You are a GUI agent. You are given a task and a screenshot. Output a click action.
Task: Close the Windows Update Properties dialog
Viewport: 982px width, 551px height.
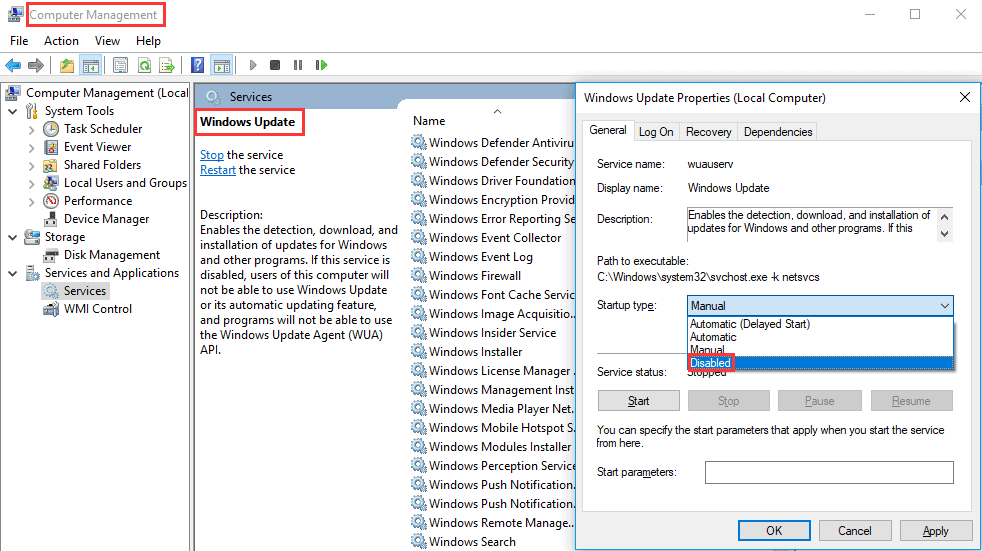964,97
